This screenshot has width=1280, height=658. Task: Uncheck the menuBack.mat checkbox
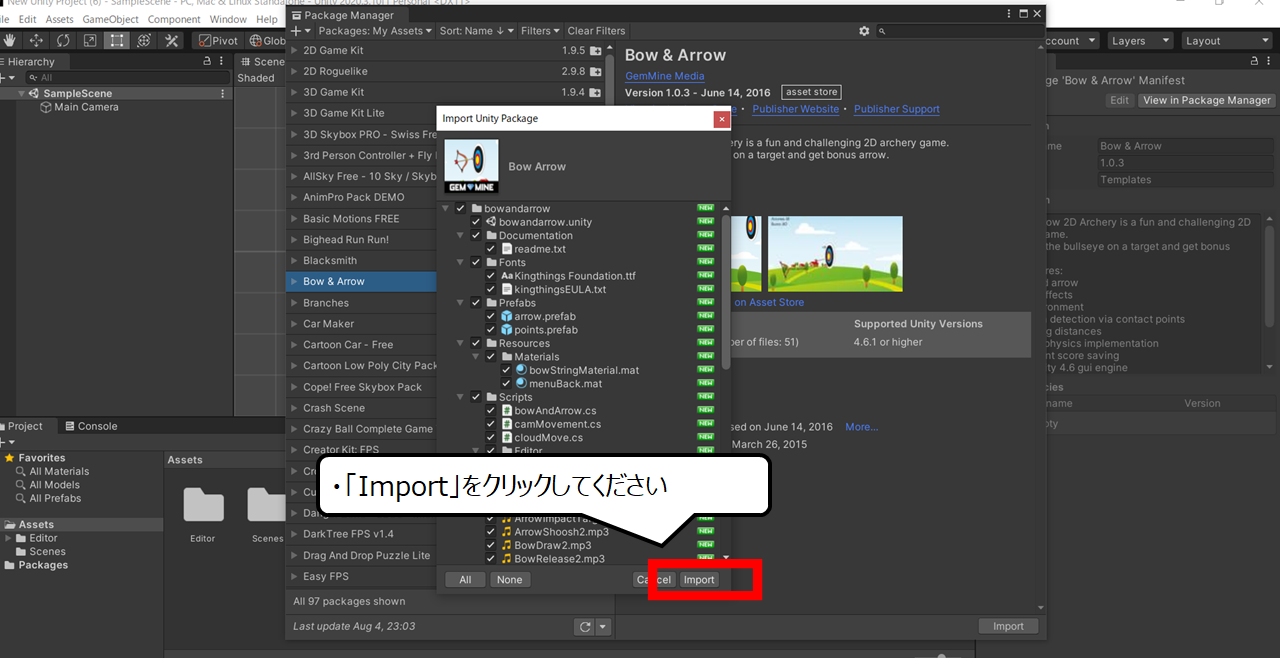point(505,384)
